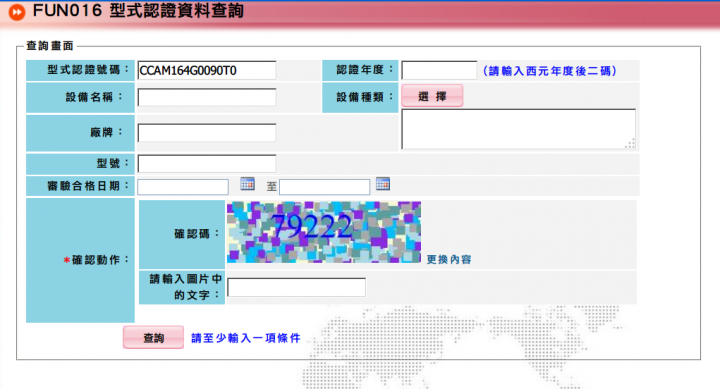
Task: Refresh captcha via 更換內容 link
Action: 449,259
